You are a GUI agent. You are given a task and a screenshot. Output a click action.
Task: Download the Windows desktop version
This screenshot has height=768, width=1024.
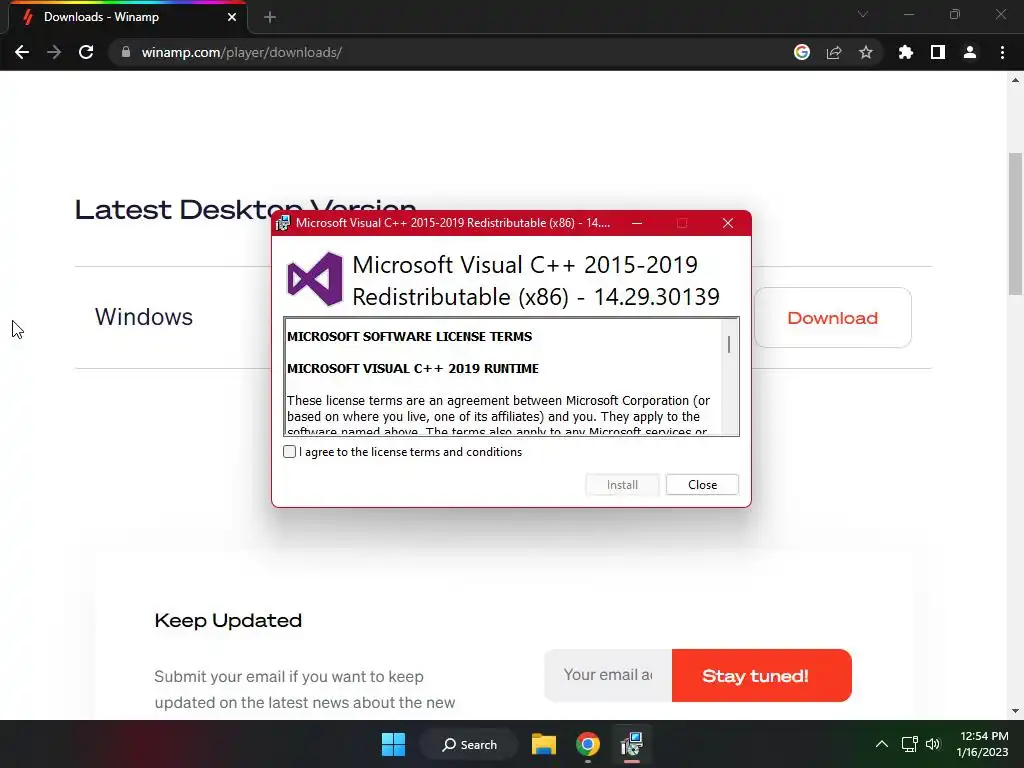[832, 317]
